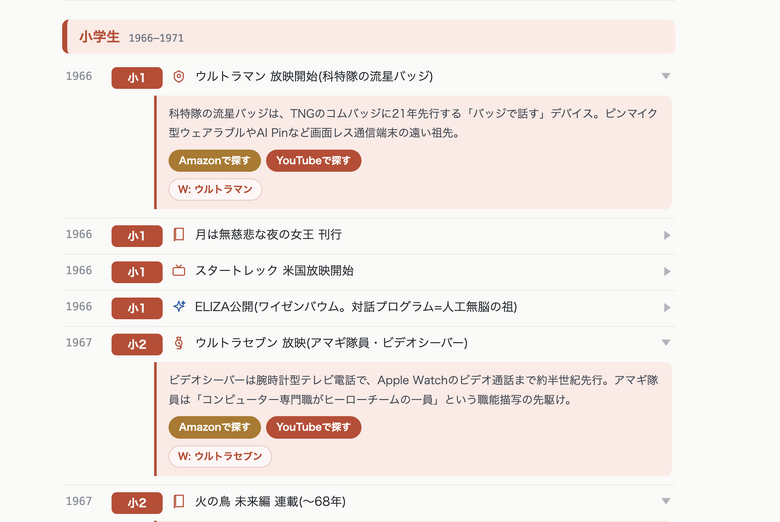Select the title ウルトラセブン 放映(アマギ隊員・ビデオシーバー)
Image resolution: width=780 pixels, height=522 pixels.
pyautogui.click(x=331, y=343)
